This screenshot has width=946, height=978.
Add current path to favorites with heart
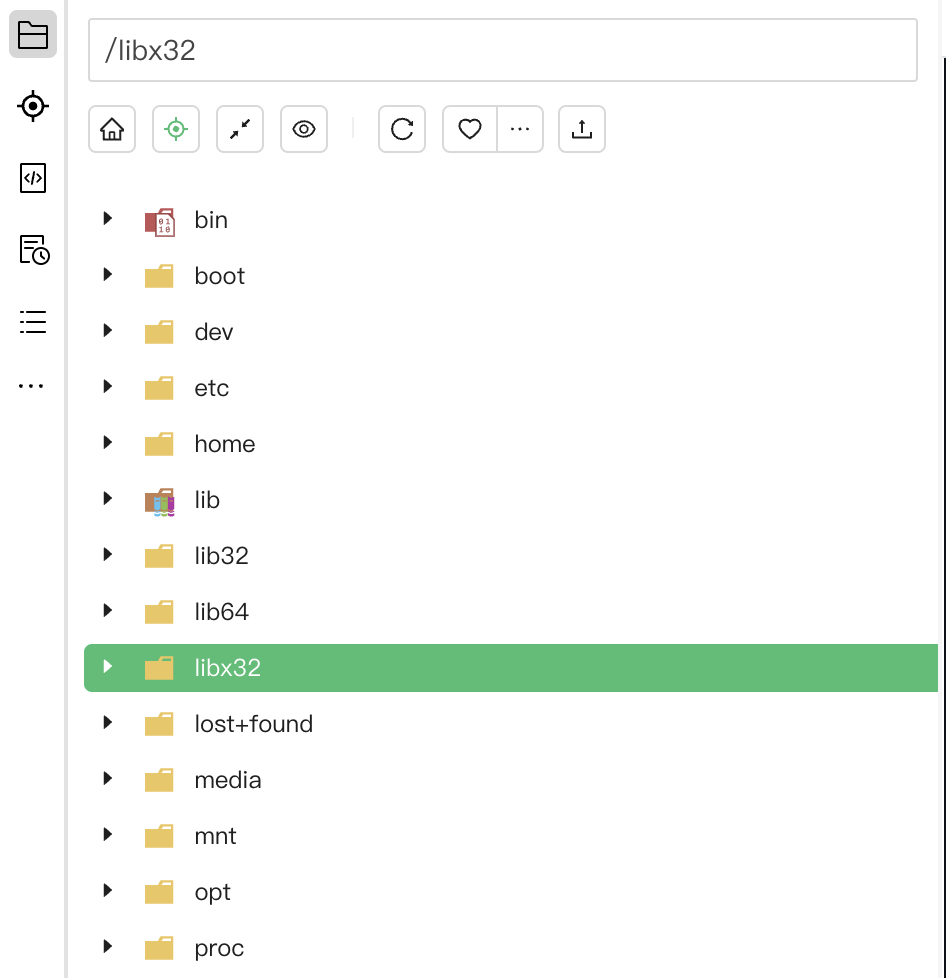click(x=470, y=129)
